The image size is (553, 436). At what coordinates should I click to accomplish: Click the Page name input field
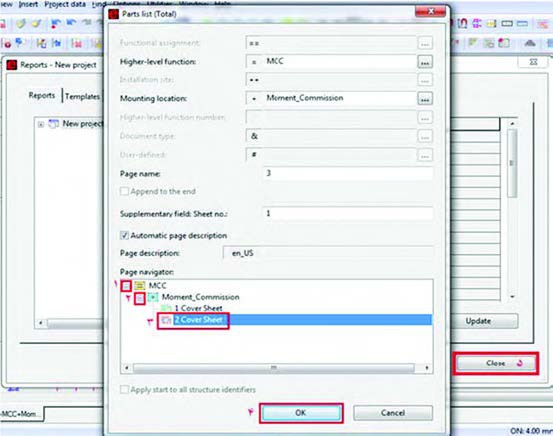pos(347,173)
